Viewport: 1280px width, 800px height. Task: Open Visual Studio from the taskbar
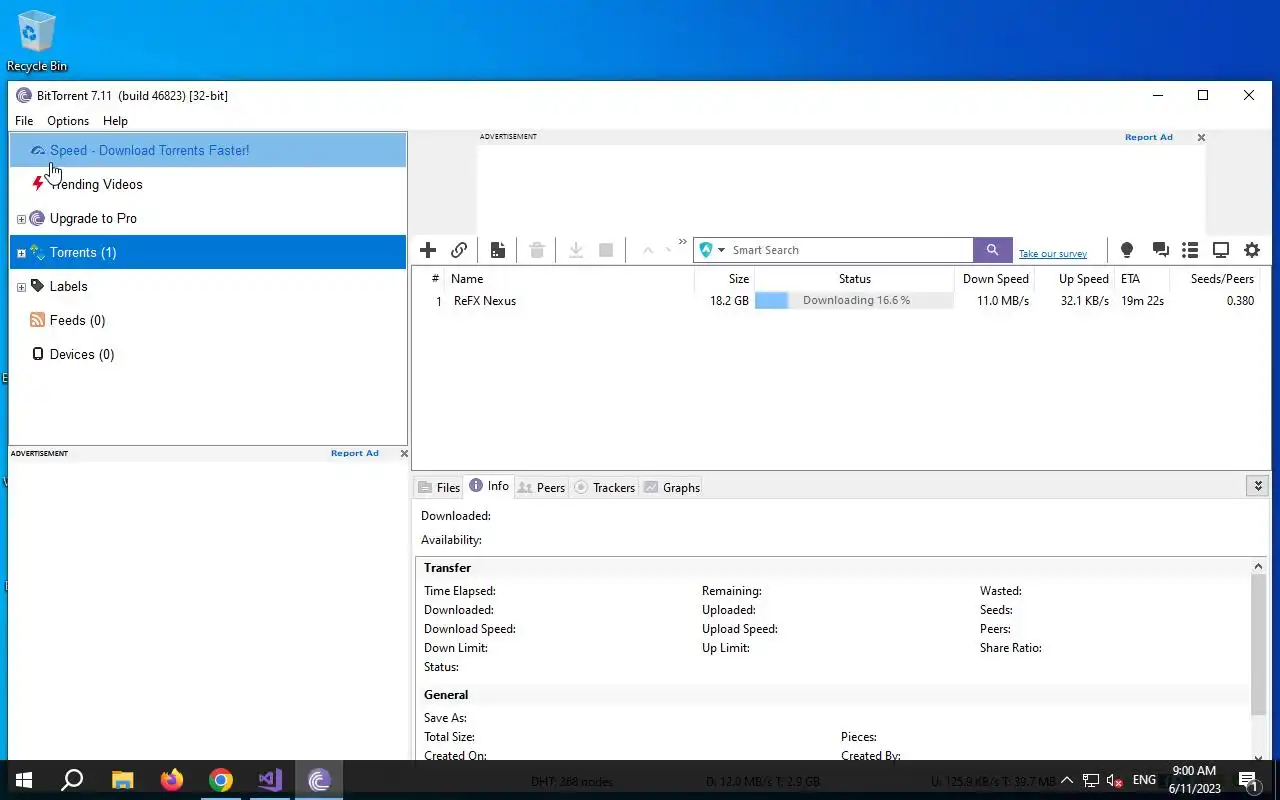click(x=270, y=780)
